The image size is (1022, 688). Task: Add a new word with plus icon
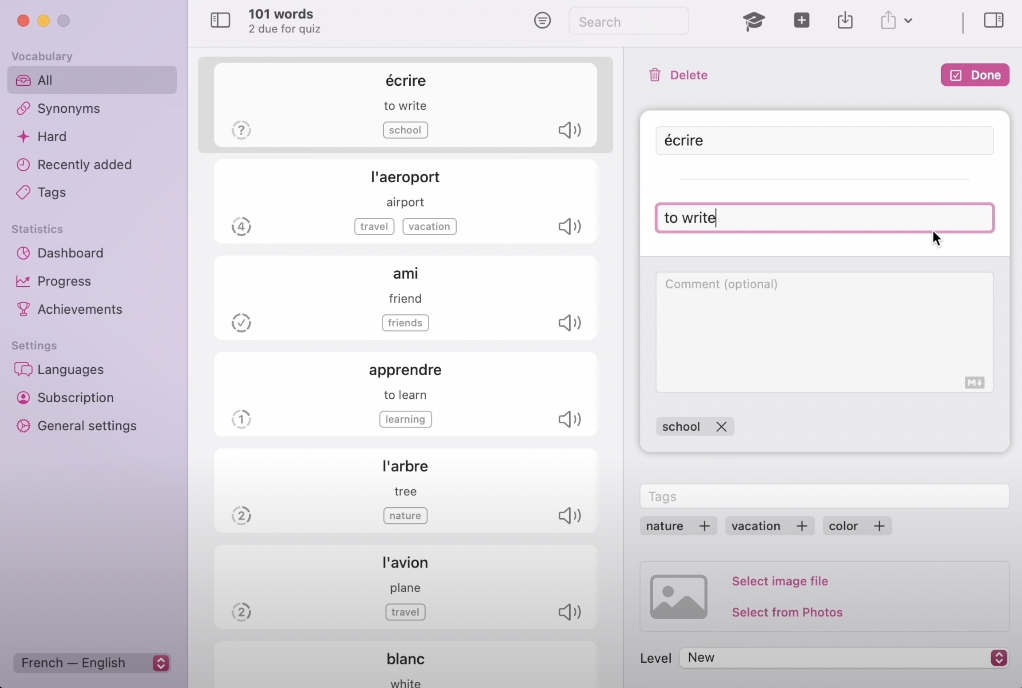pos(801,21)
